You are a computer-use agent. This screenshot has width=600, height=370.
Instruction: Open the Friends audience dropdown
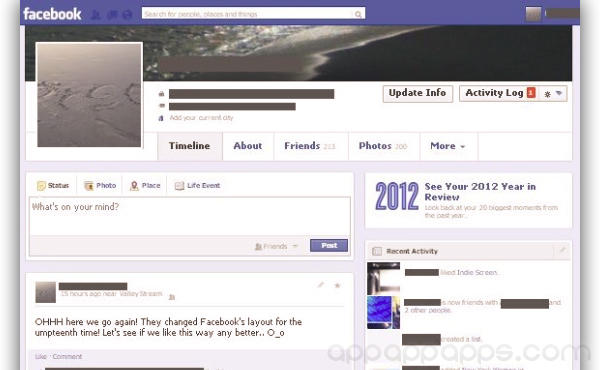point(276,246)
